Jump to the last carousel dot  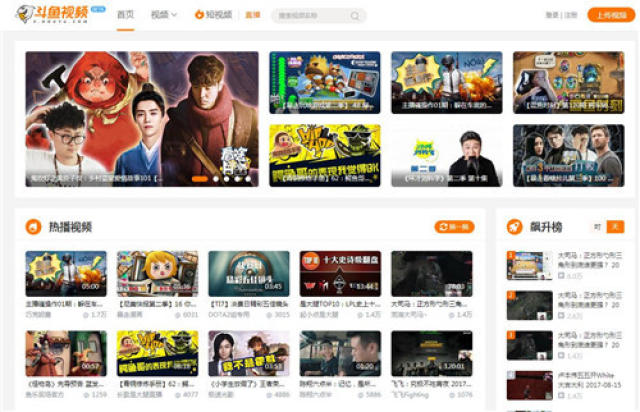click(248, 179)
